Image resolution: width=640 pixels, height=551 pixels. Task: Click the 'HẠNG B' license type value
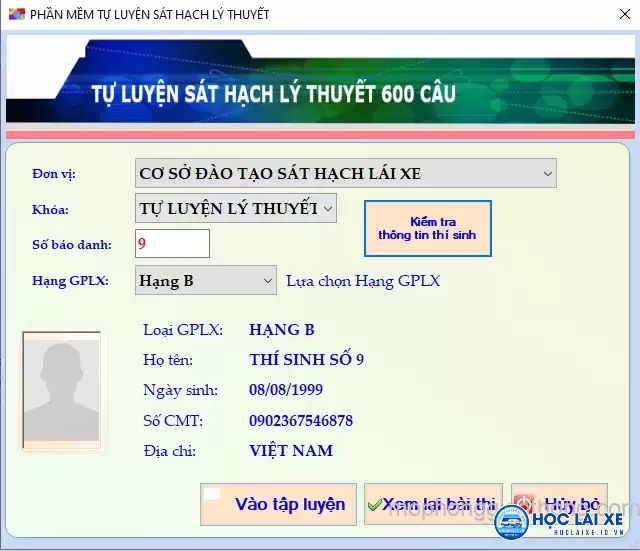pyautogui.click(x=282, y=329)
